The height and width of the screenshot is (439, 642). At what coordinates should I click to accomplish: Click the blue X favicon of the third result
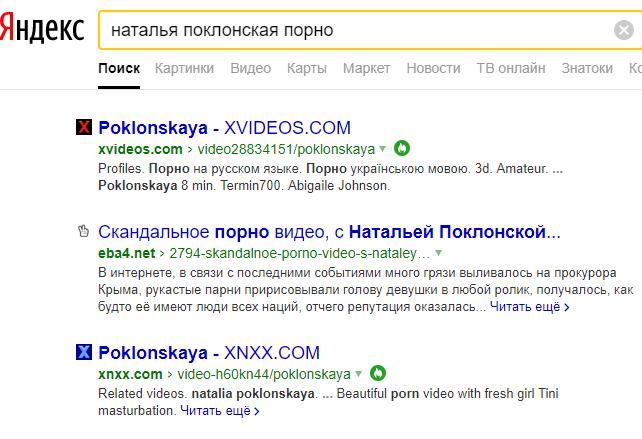pos(84,352)
